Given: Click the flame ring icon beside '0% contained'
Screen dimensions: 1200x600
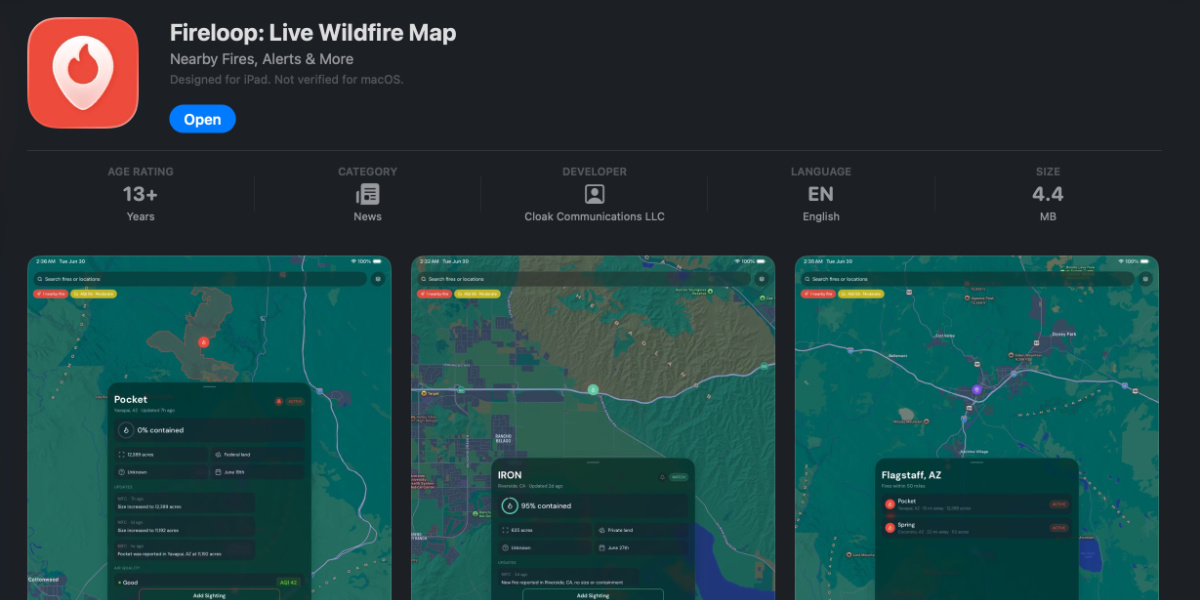Looking at the screenshot, I should [126, 430].
